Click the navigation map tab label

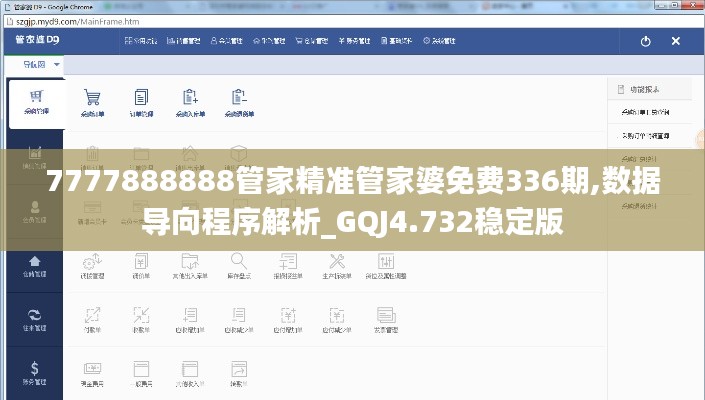[35, 65]
